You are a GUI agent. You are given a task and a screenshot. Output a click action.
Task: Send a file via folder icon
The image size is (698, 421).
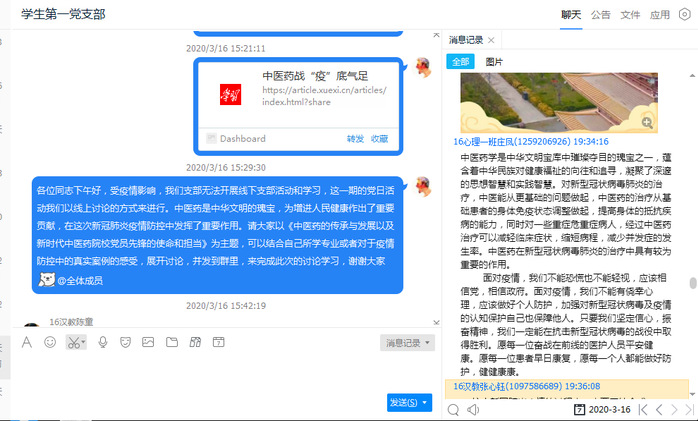pos(171,342)
